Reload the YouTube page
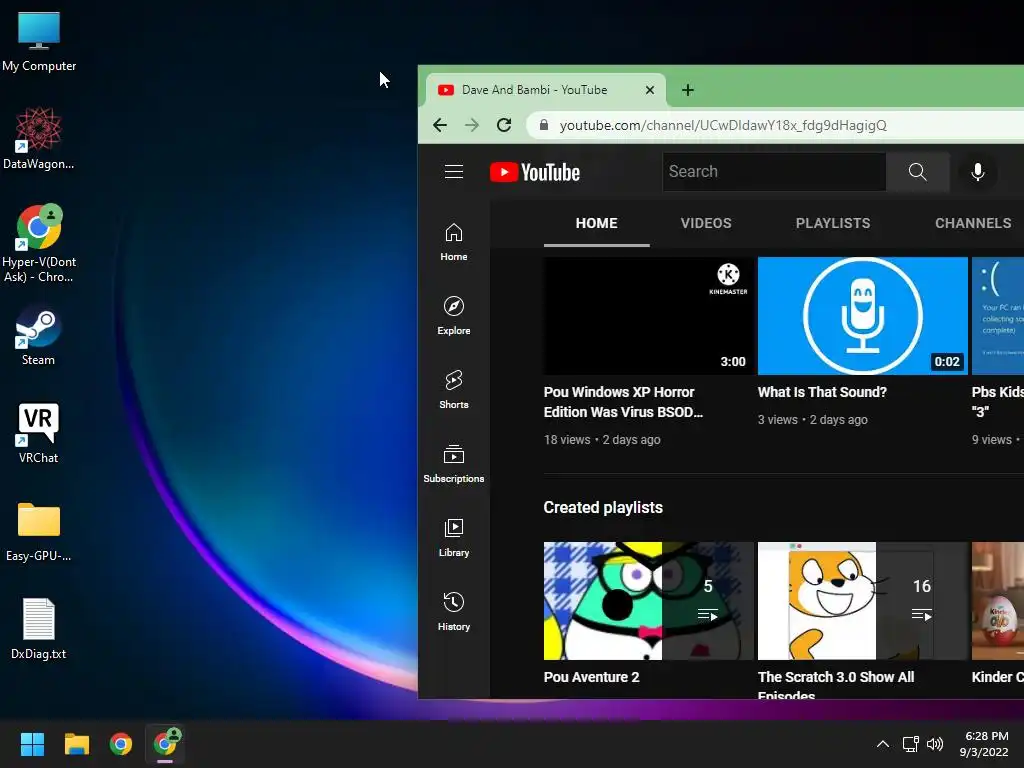 (504, 125)
